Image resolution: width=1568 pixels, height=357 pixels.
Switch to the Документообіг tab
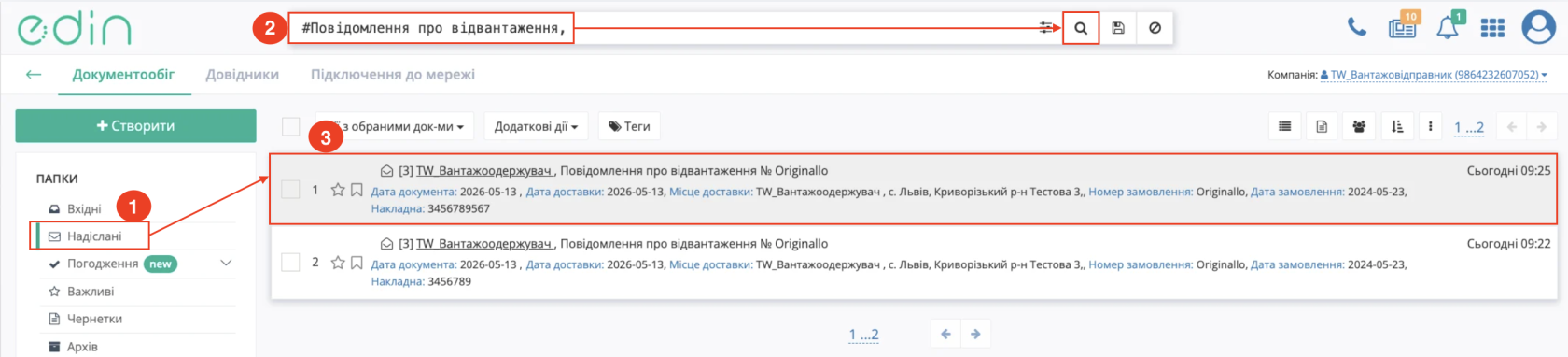pos(123,74)
